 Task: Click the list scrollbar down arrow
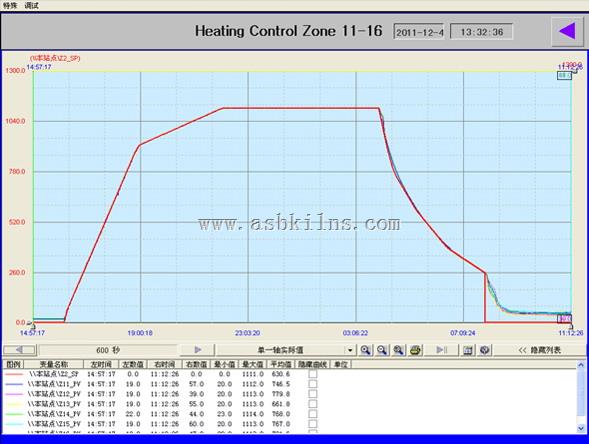581,428
